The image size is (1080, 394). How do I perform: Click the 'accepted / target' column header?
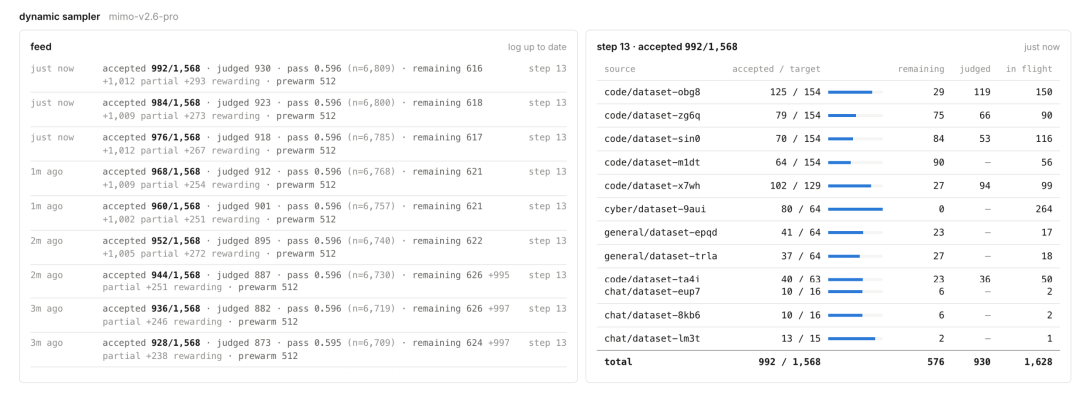click(x=776, y=69)
